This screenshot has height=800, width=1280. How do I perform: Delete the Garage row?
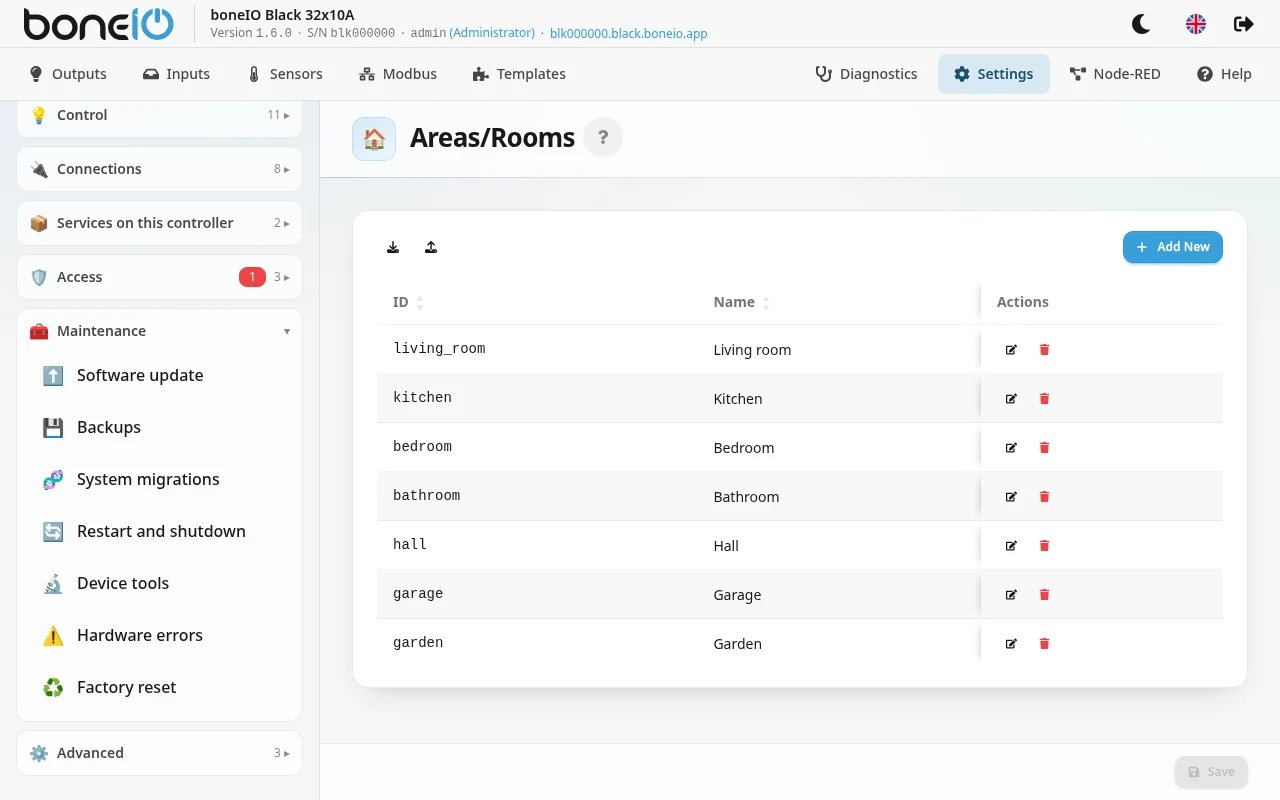coord(1044,594)
